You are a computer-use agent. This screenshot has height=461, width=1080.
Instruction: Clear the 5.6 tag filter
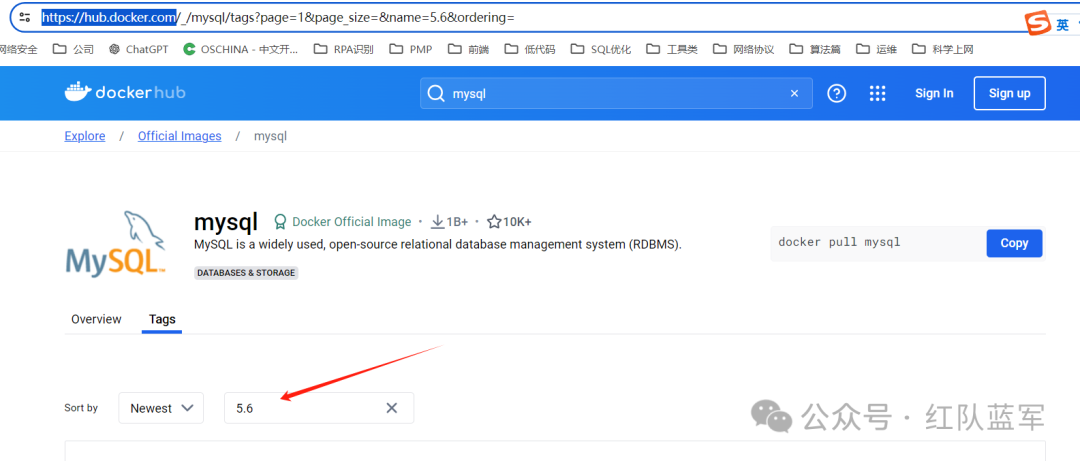pos(392,408)
